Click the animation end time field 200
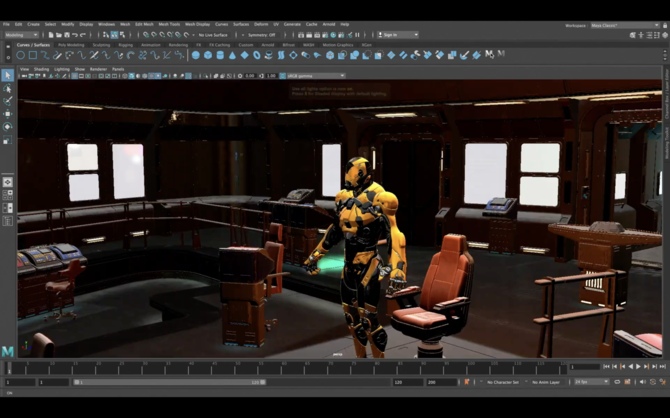Image resolution: width=670 pixels, height=418 pixels. click(x=441, y=382)
